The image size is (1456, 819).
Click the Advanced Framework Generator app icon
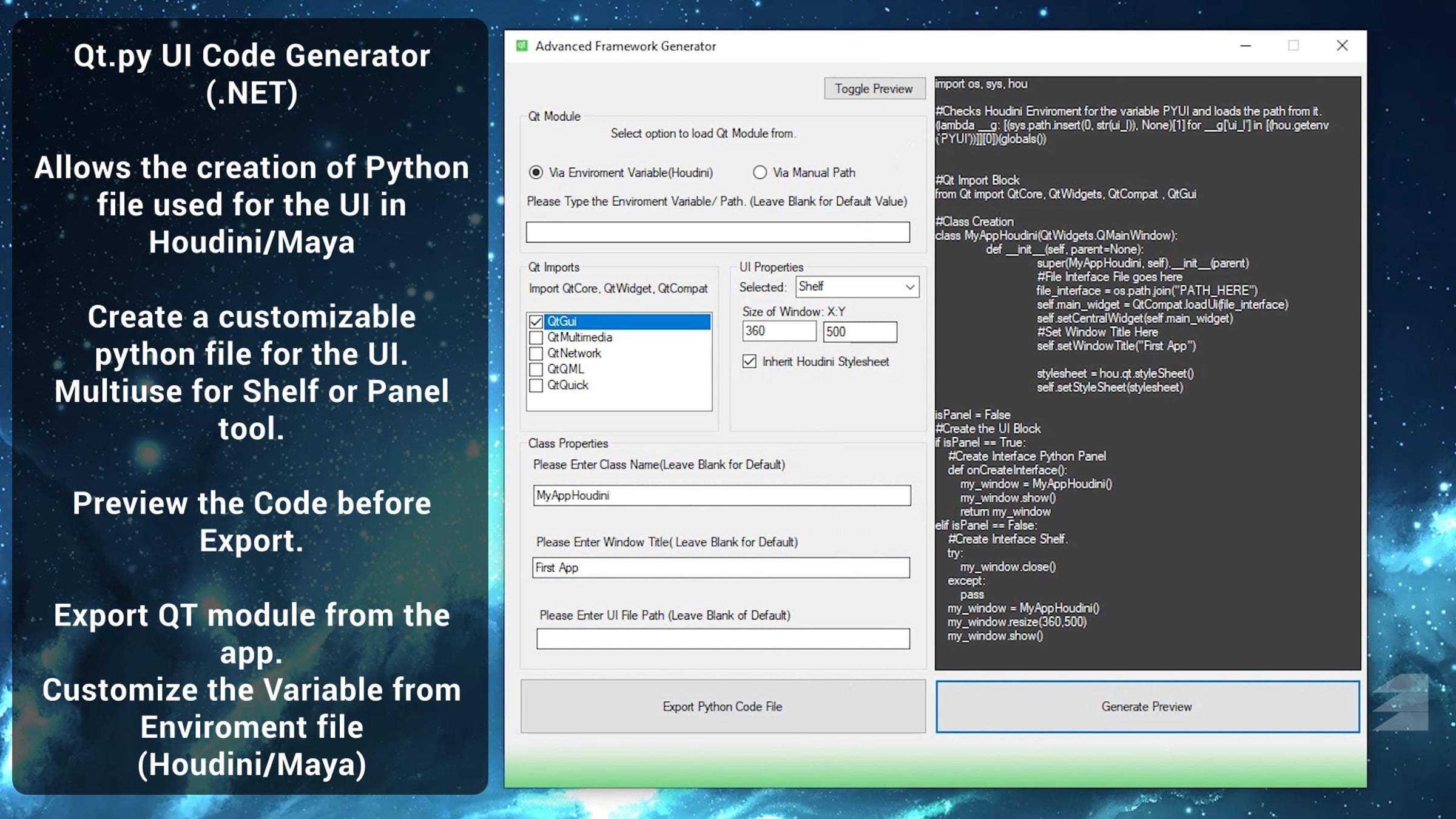click(x=522, y=46)
